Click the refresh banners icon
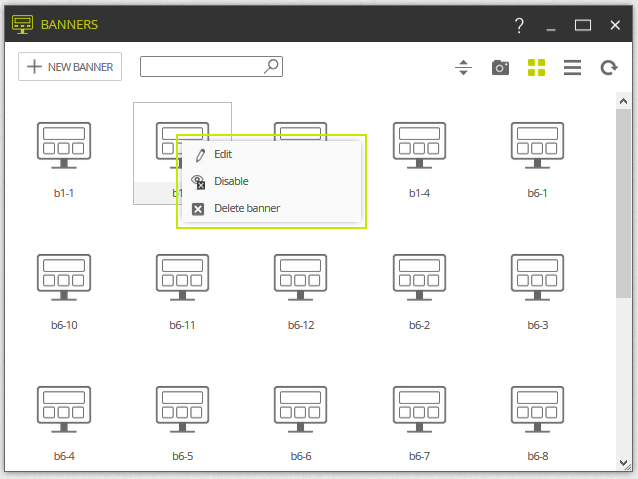Screen dimensions: 638x479 609,68
